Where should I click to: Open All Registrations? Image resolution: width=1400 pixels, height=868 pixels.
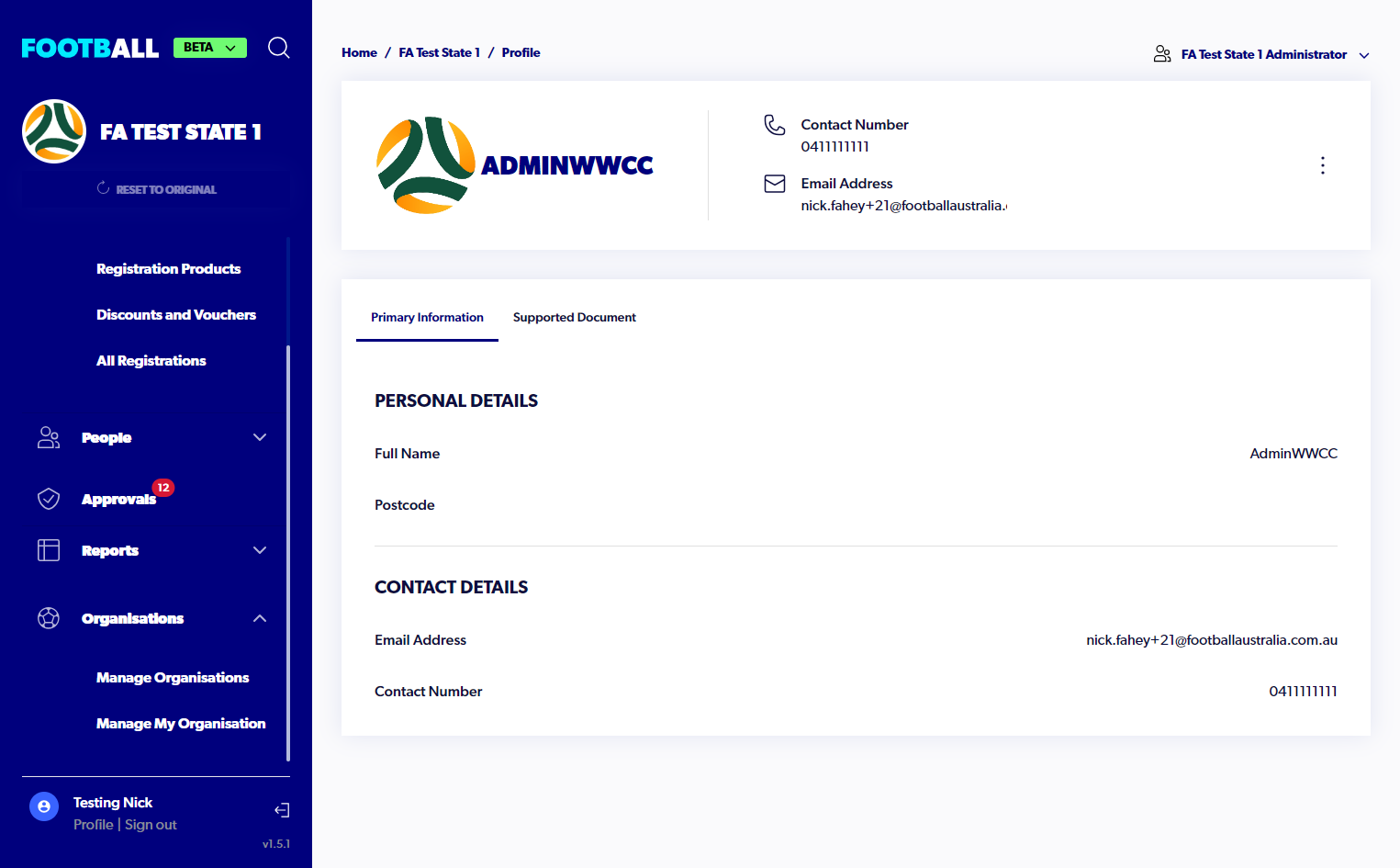(x=151, y=361)
